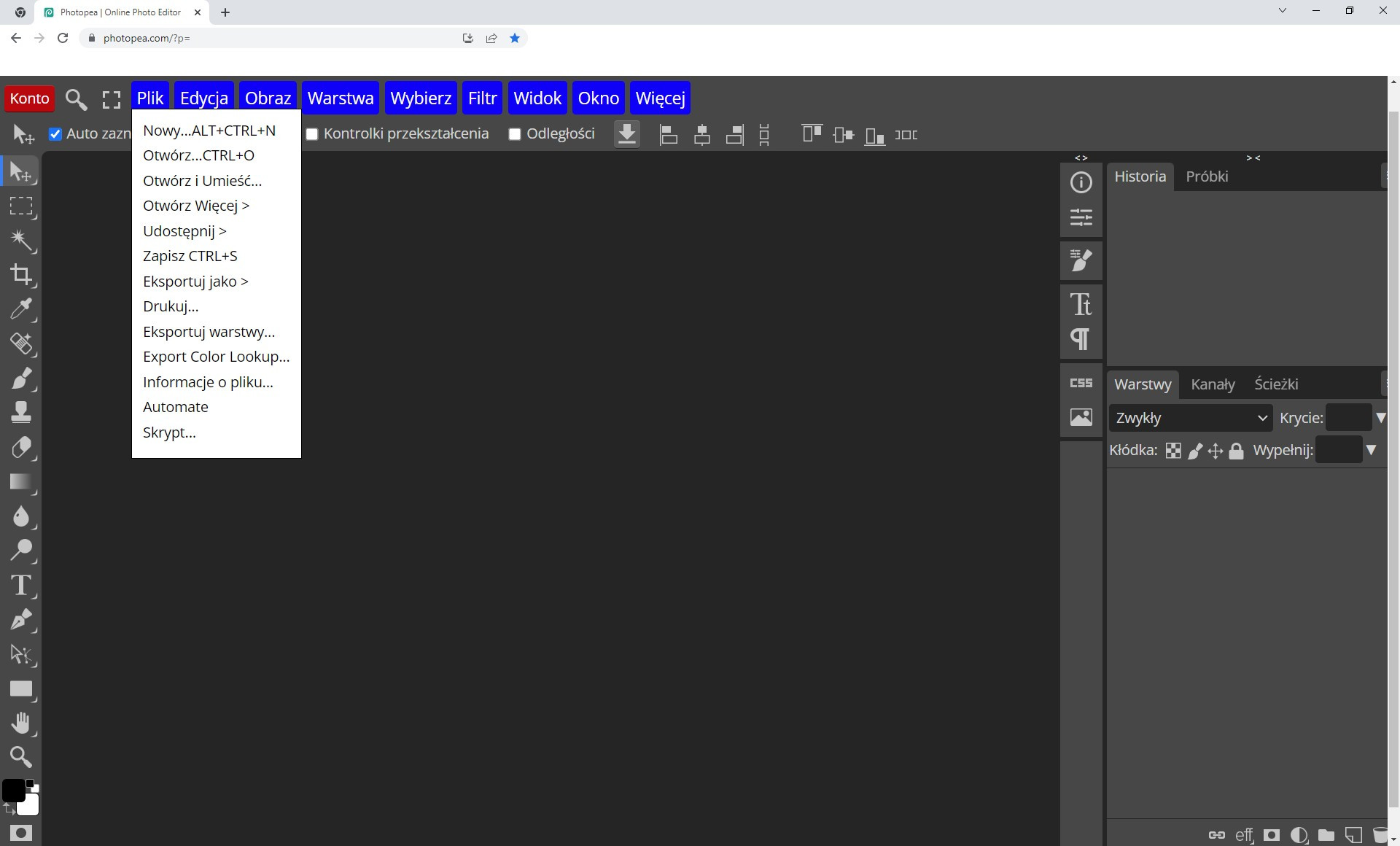Click the foreground color swatch
Screen dimensions: 1400x846
pos(13,790)
